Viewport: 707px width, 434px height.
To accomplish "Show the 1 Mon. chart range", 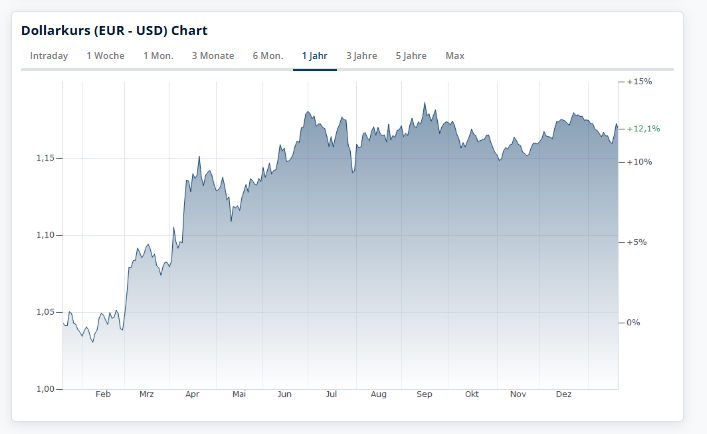I will point(158,56).
